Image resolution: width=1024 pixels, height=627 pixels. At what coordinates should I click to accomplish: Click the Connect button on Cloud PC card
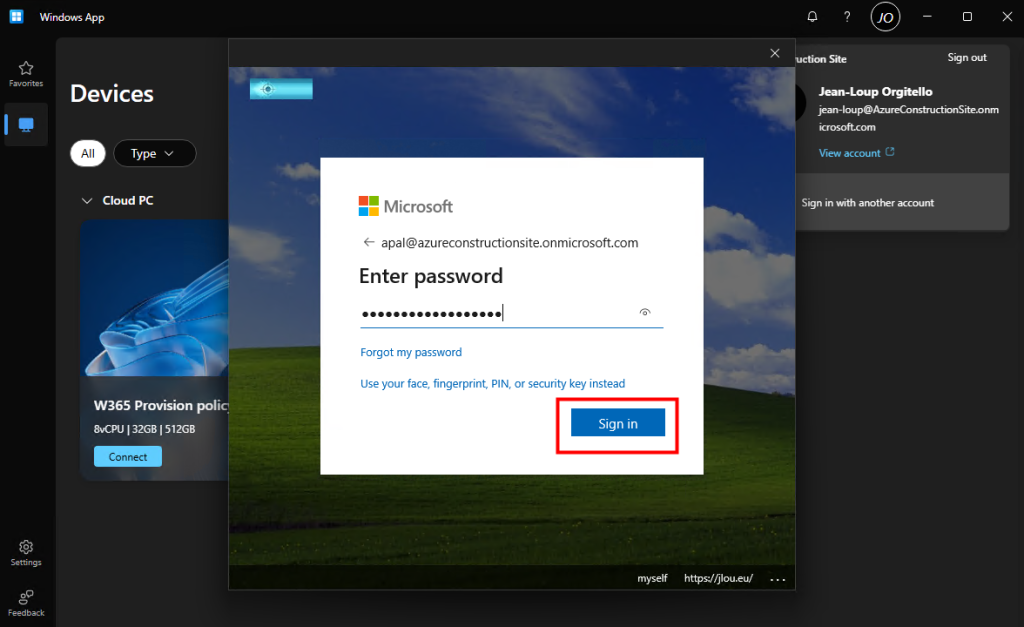(128, 457)
